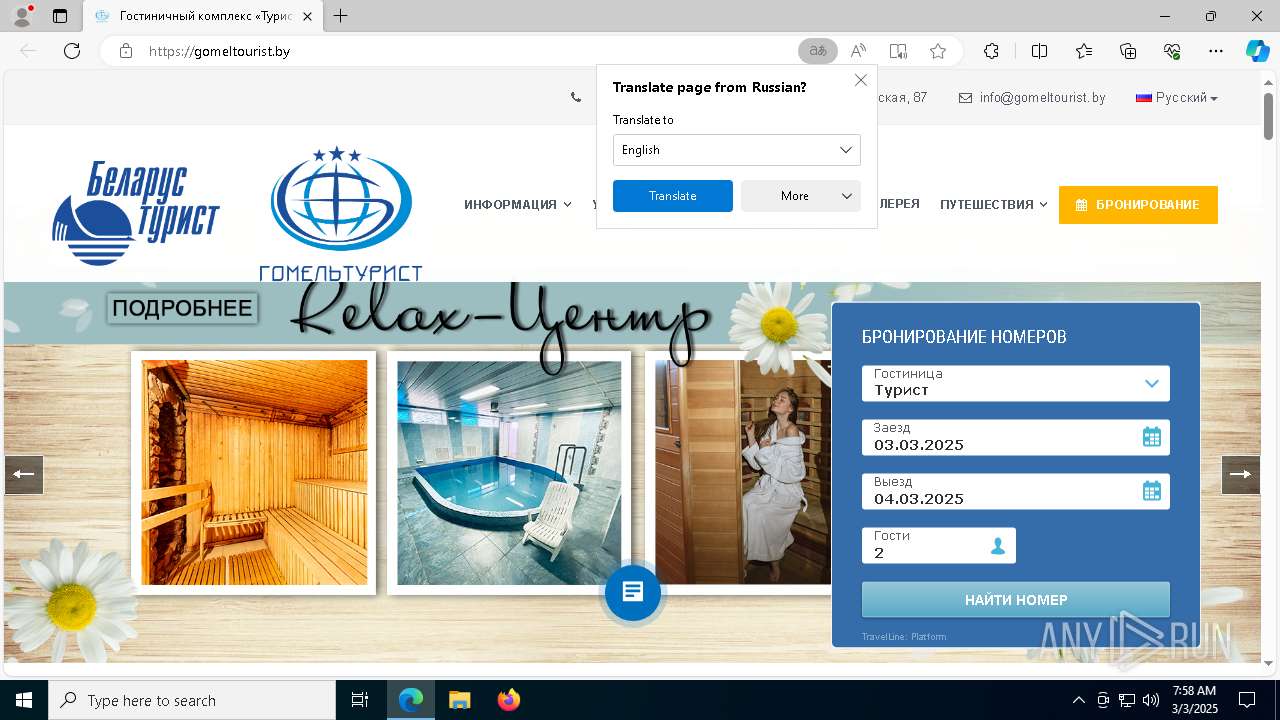
Task: Open the tab actions menu icon
Action: tap(60, 16)
